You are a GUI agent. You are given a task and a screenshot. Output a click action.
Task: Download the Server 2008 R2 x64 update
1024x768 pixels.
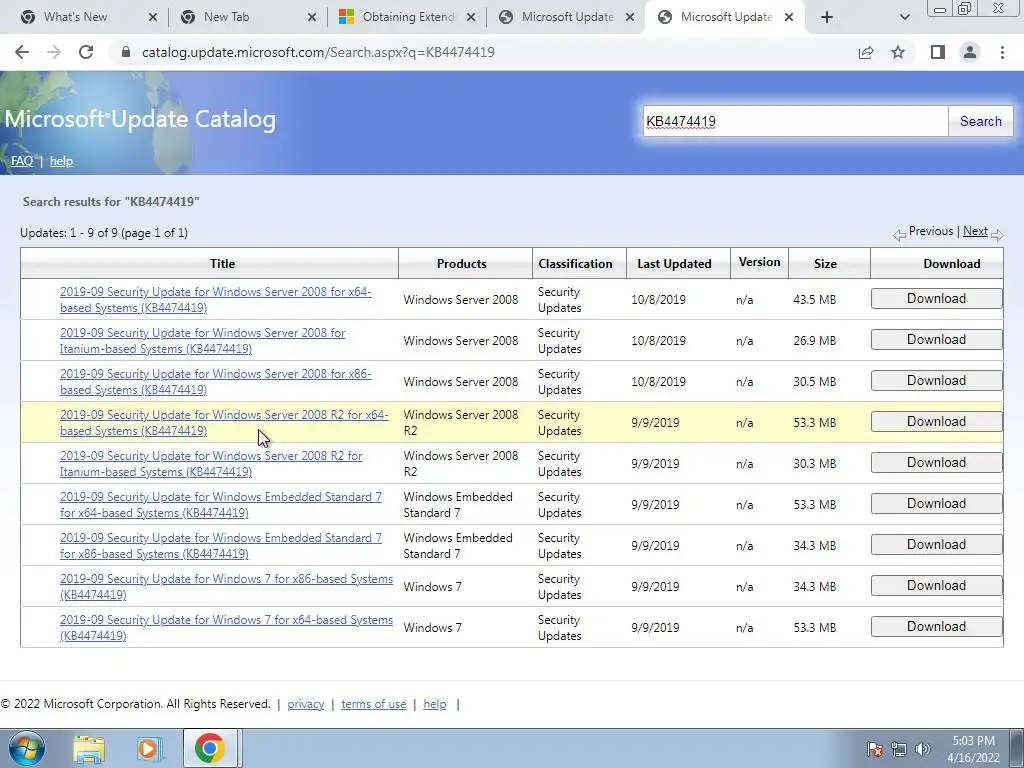coord(936,422)
